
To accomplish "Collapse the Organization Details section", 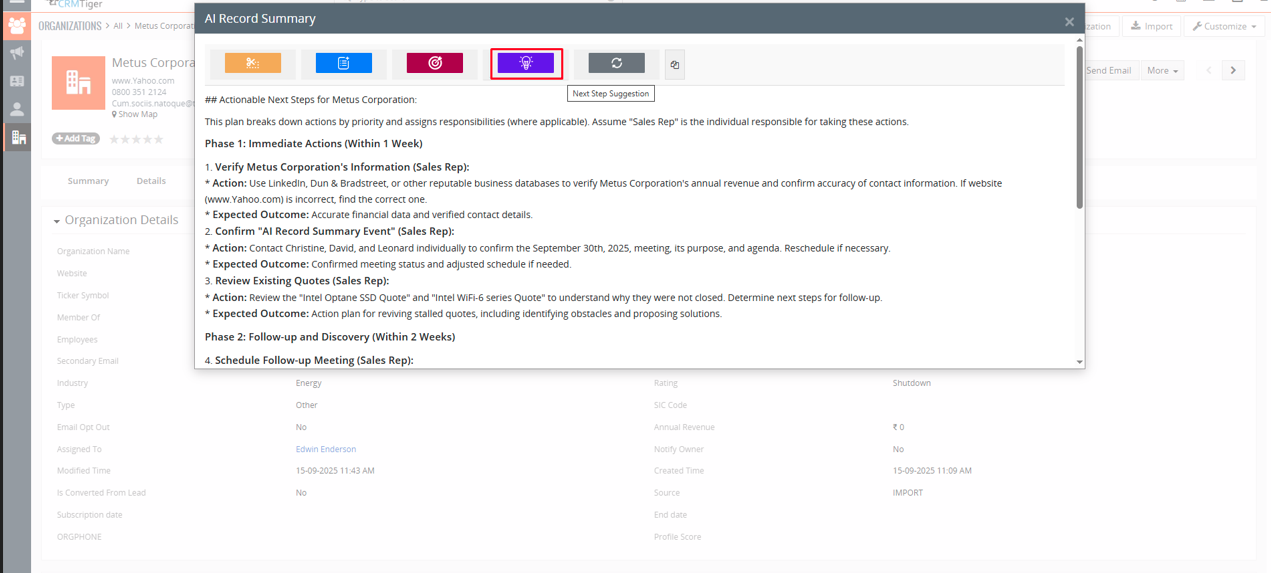I will (x=57, y=221).
